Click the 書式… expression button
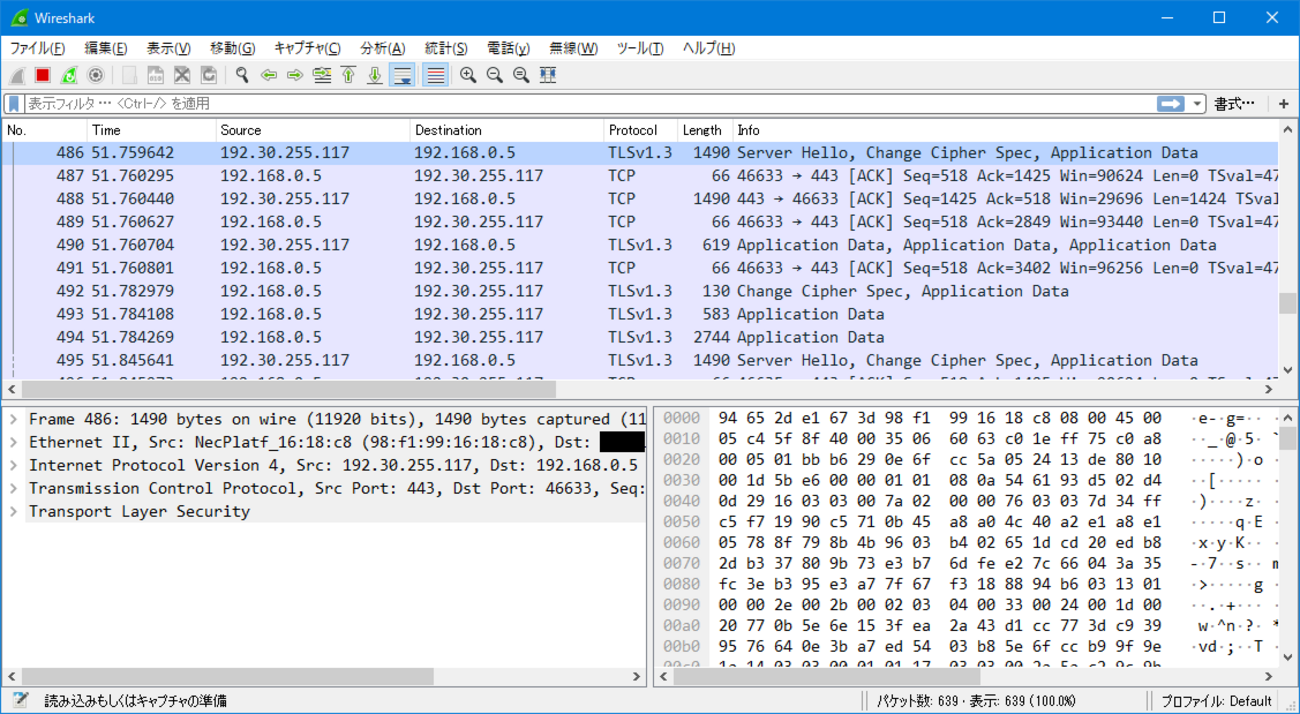 point(1234,104)
